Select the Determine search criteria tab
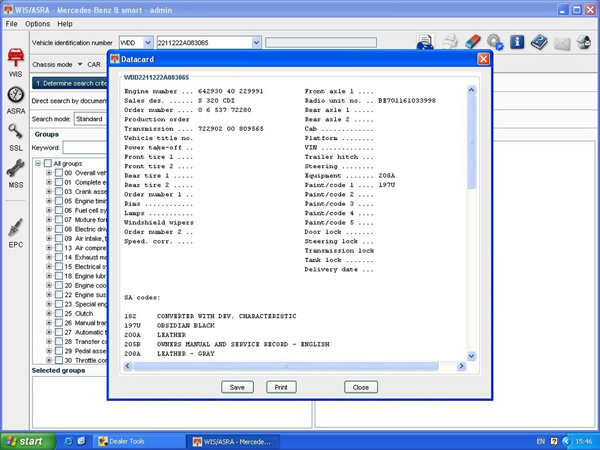Viewport: 600px width, 450px height. coord(70,83)
